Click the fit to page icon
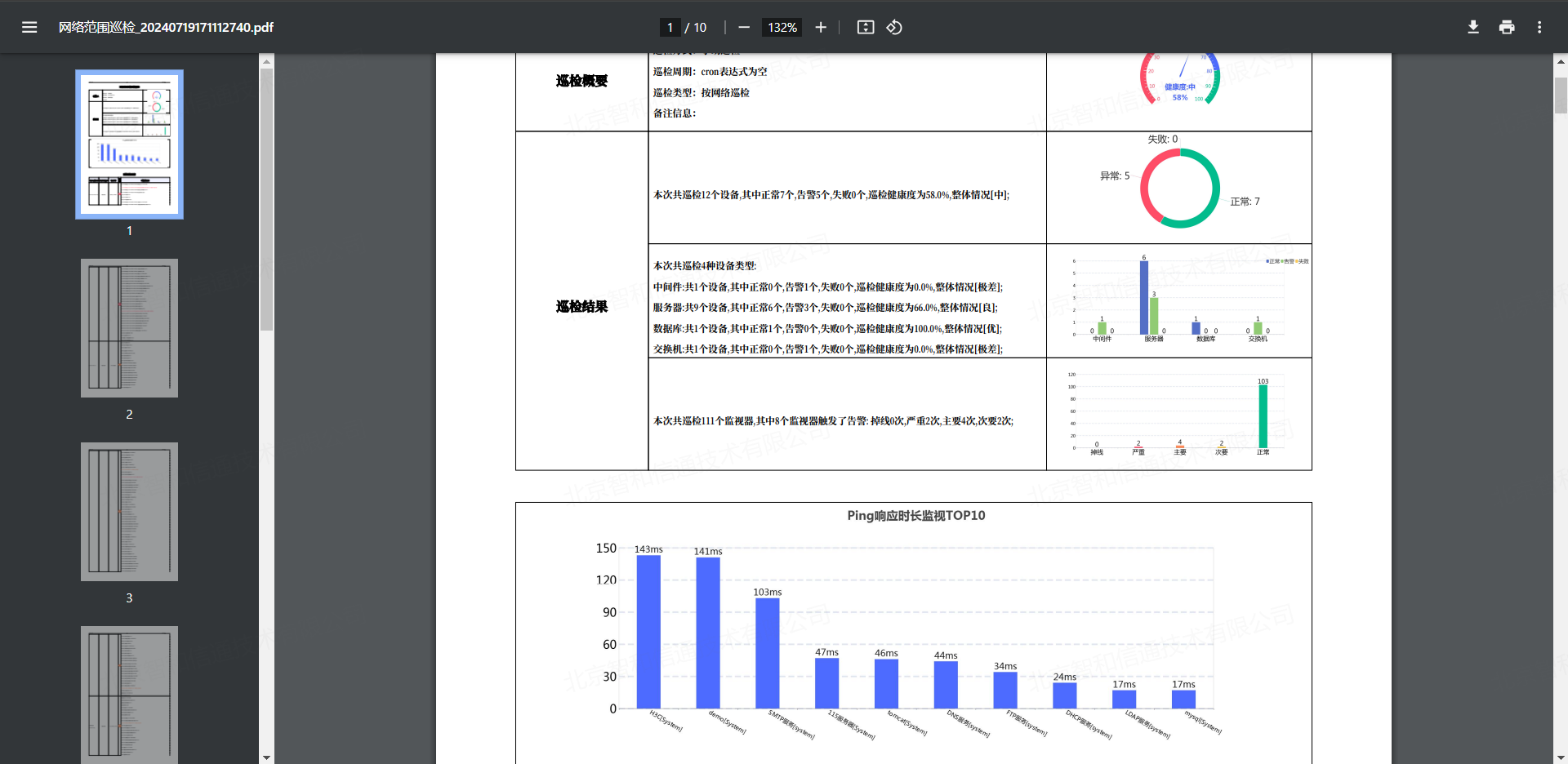The height and width of the screenshot is (764, 1568). (866, 27)
